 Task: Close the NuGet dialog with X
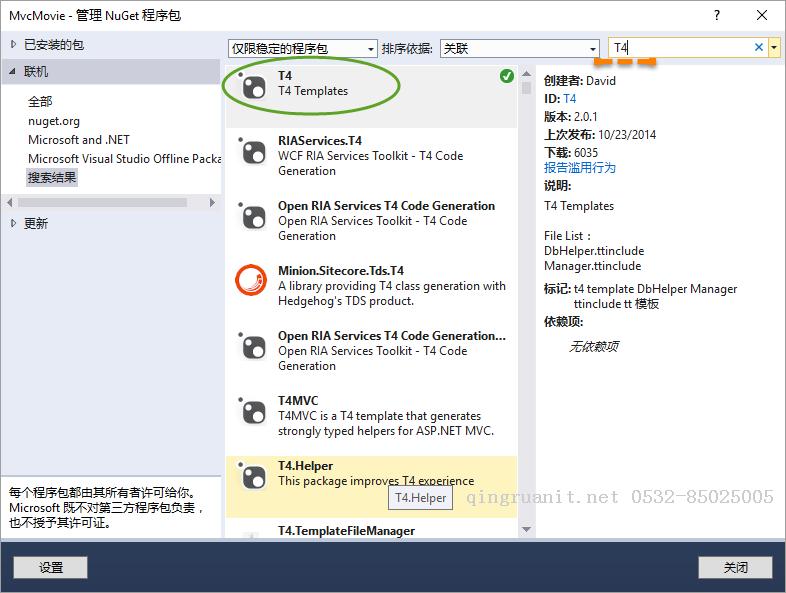(x=762, y=15)
